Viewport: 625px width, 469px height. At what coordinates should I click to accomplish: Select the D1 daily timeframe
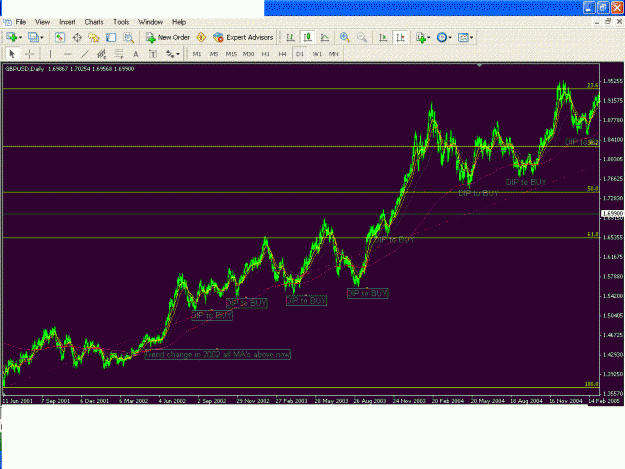(300, 54)
